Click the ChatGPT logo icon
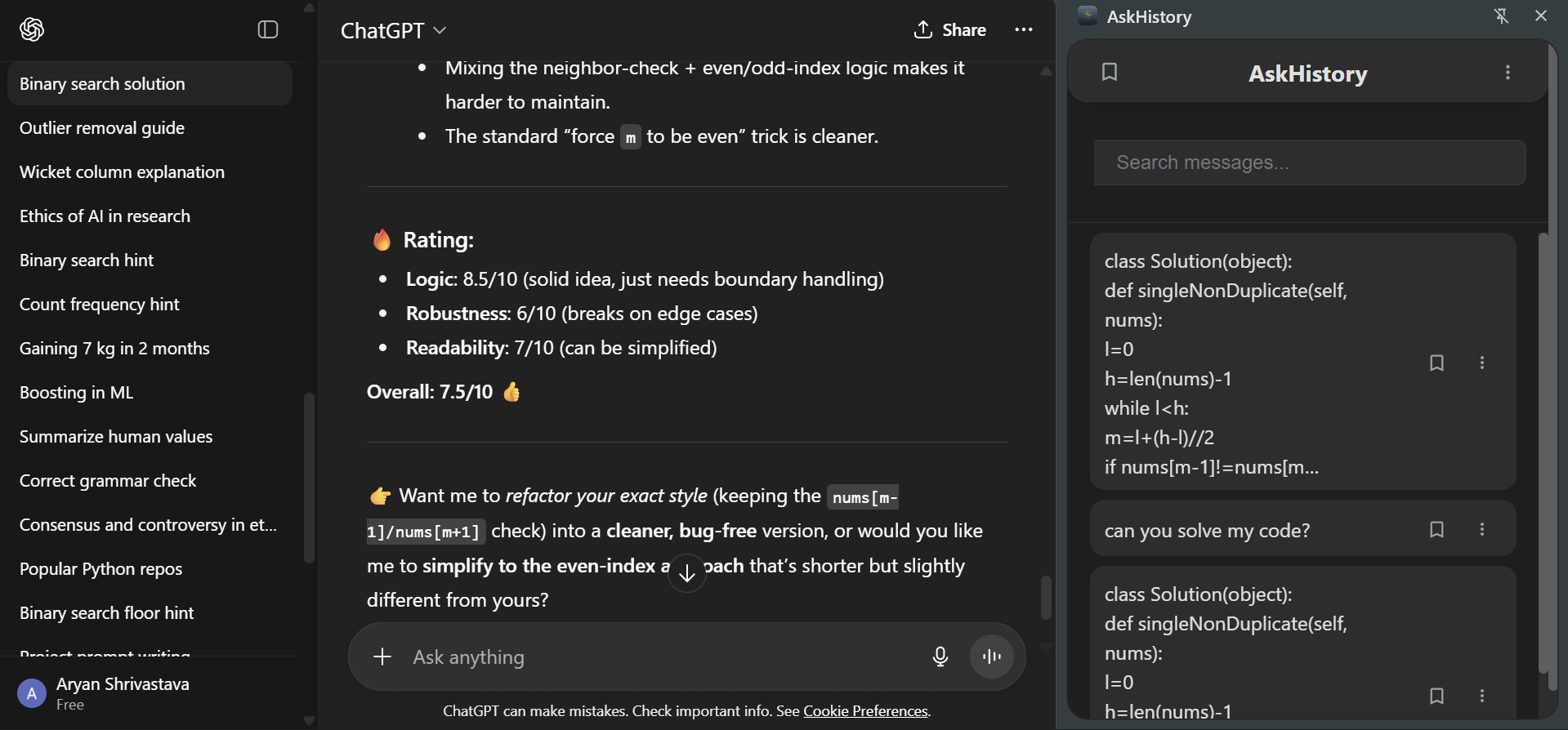This screenshot has width=1568, height=730. pyautogui.click(x=32, y=30)
